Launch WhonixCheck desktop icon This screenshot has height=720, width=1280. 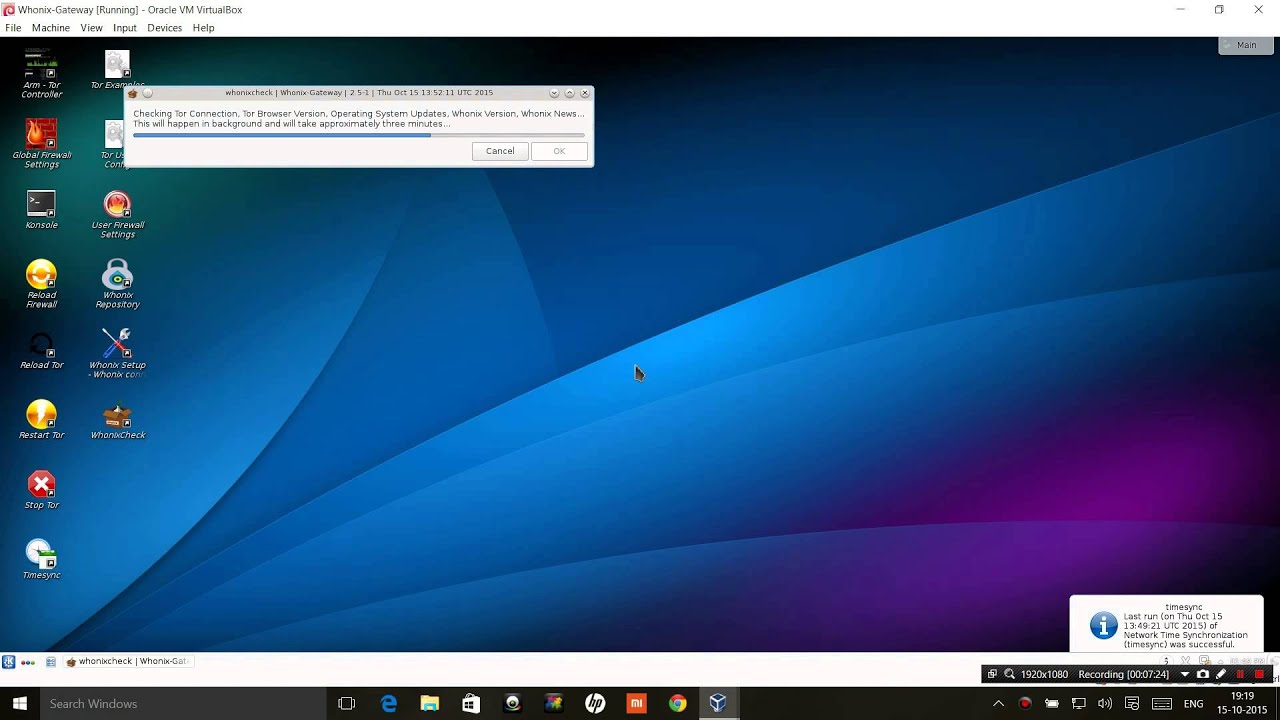pyautogui.click(x=117, y=420)
